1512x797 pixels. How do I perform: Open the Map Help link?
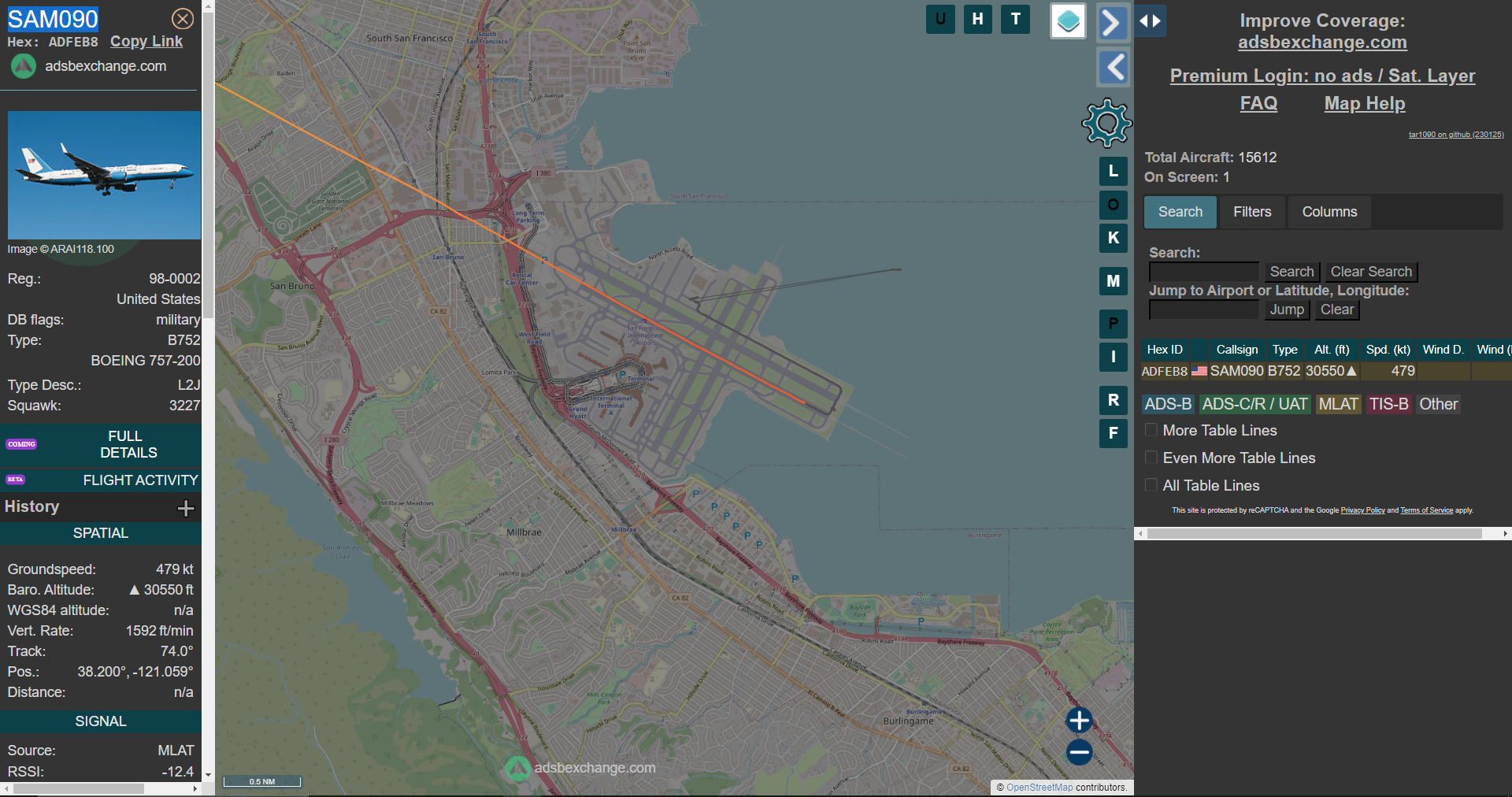pos(1364,103)
